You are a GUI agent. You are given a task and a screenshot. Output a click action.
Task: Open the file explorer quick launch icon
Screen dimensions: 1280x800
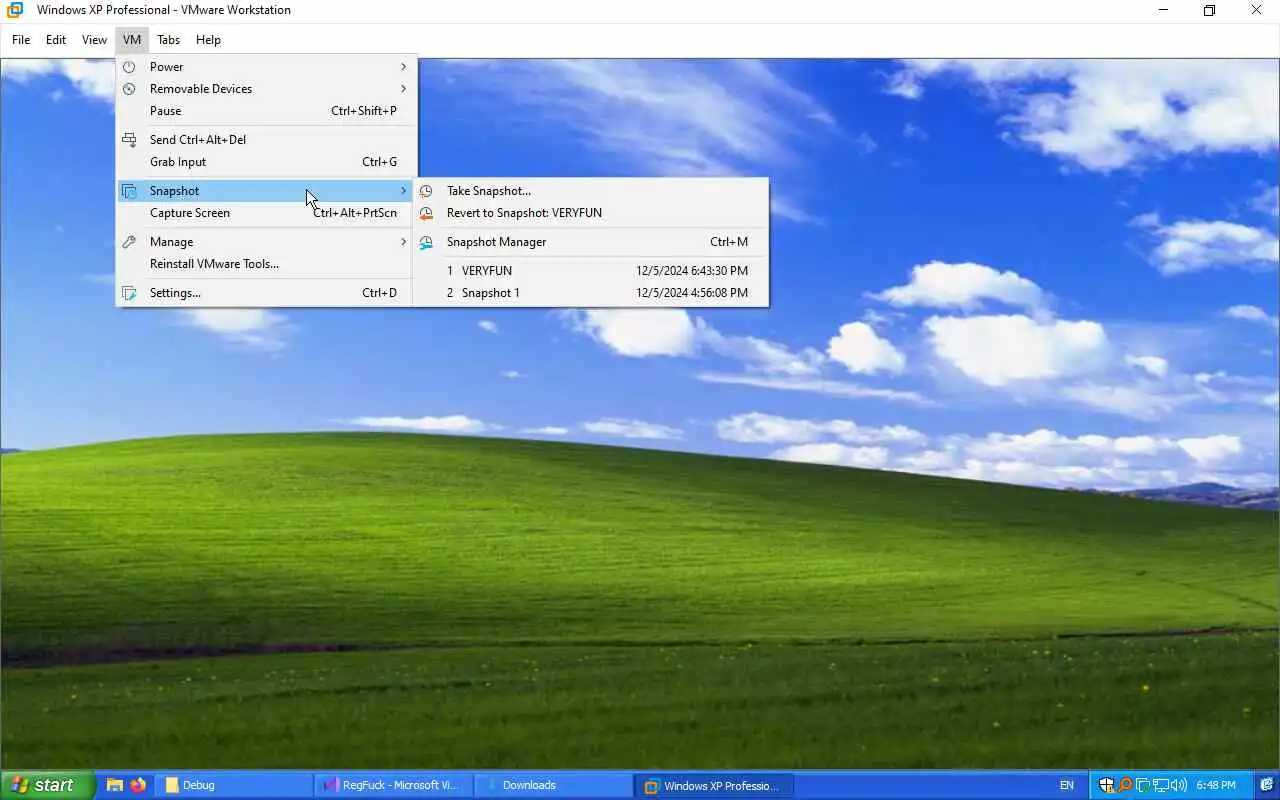(x=115, y=785)
